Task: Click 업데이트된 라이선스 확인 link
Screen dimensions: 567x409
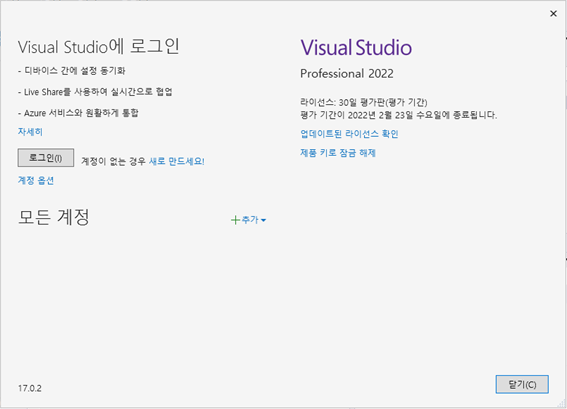Action: pyautogui.click(x=349, y=134)
